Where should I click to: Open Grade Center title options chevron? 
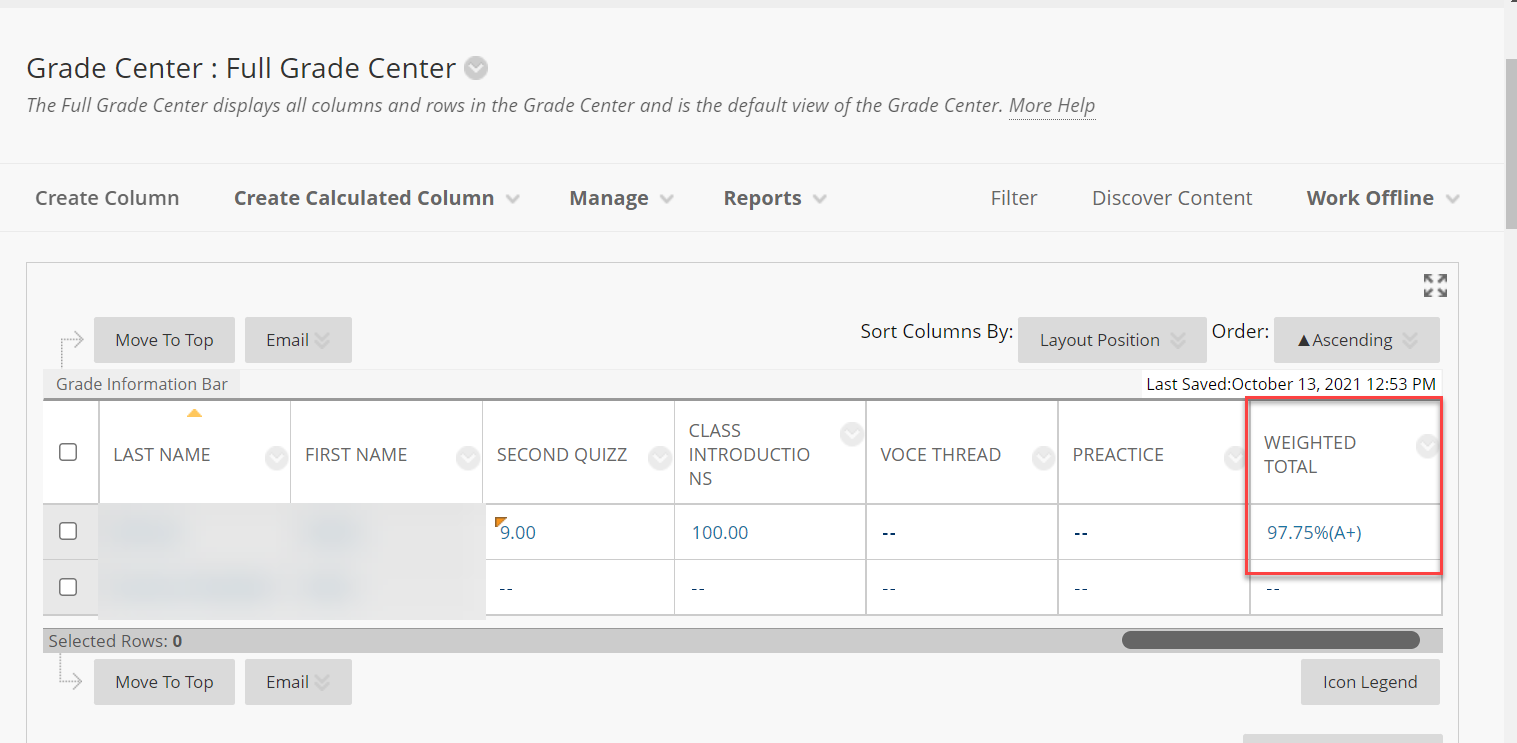477,68
